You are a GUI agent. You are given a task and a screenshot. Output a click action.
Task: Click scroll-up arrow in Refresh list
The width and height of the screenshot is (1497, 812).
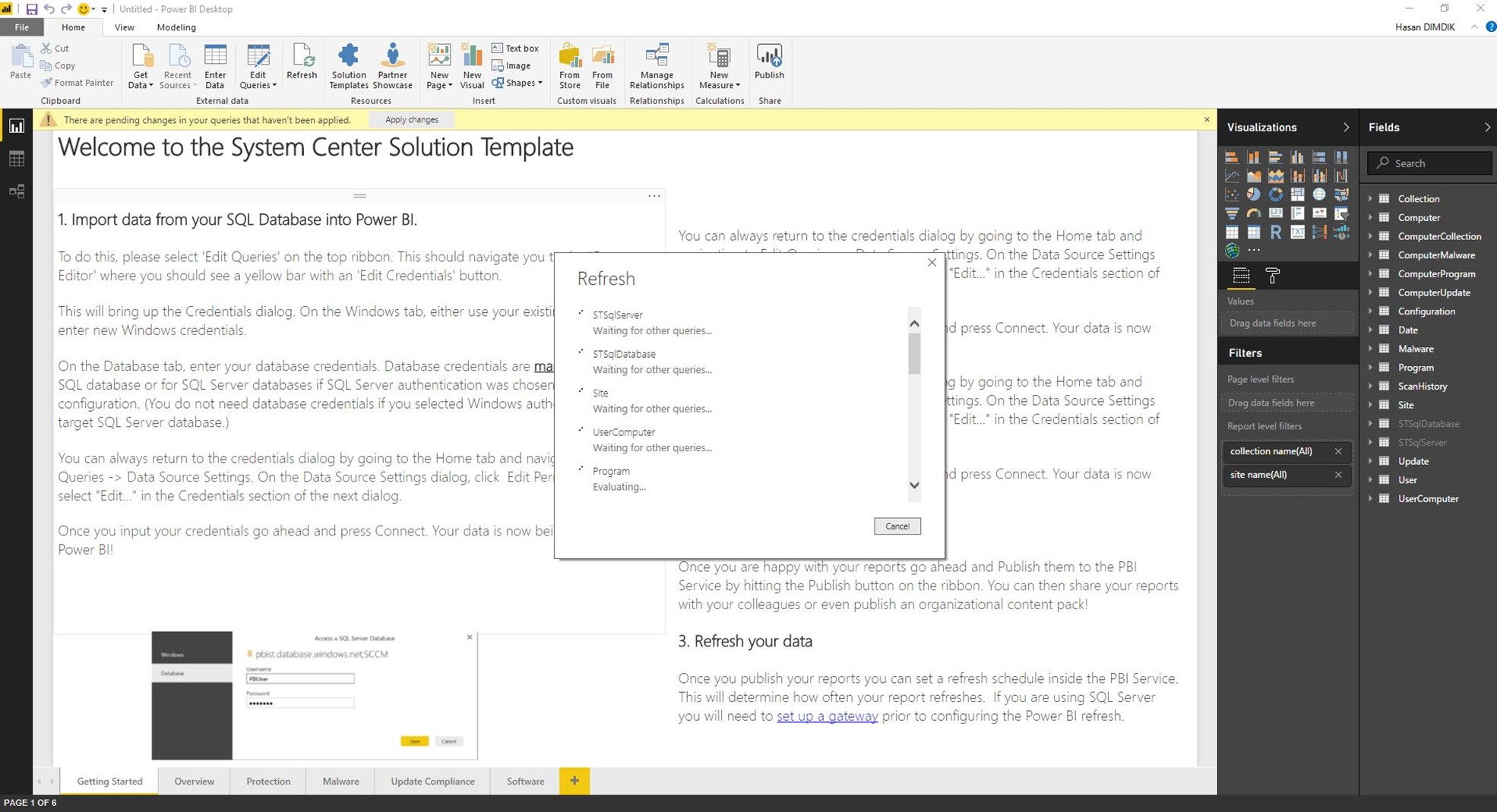914,324
